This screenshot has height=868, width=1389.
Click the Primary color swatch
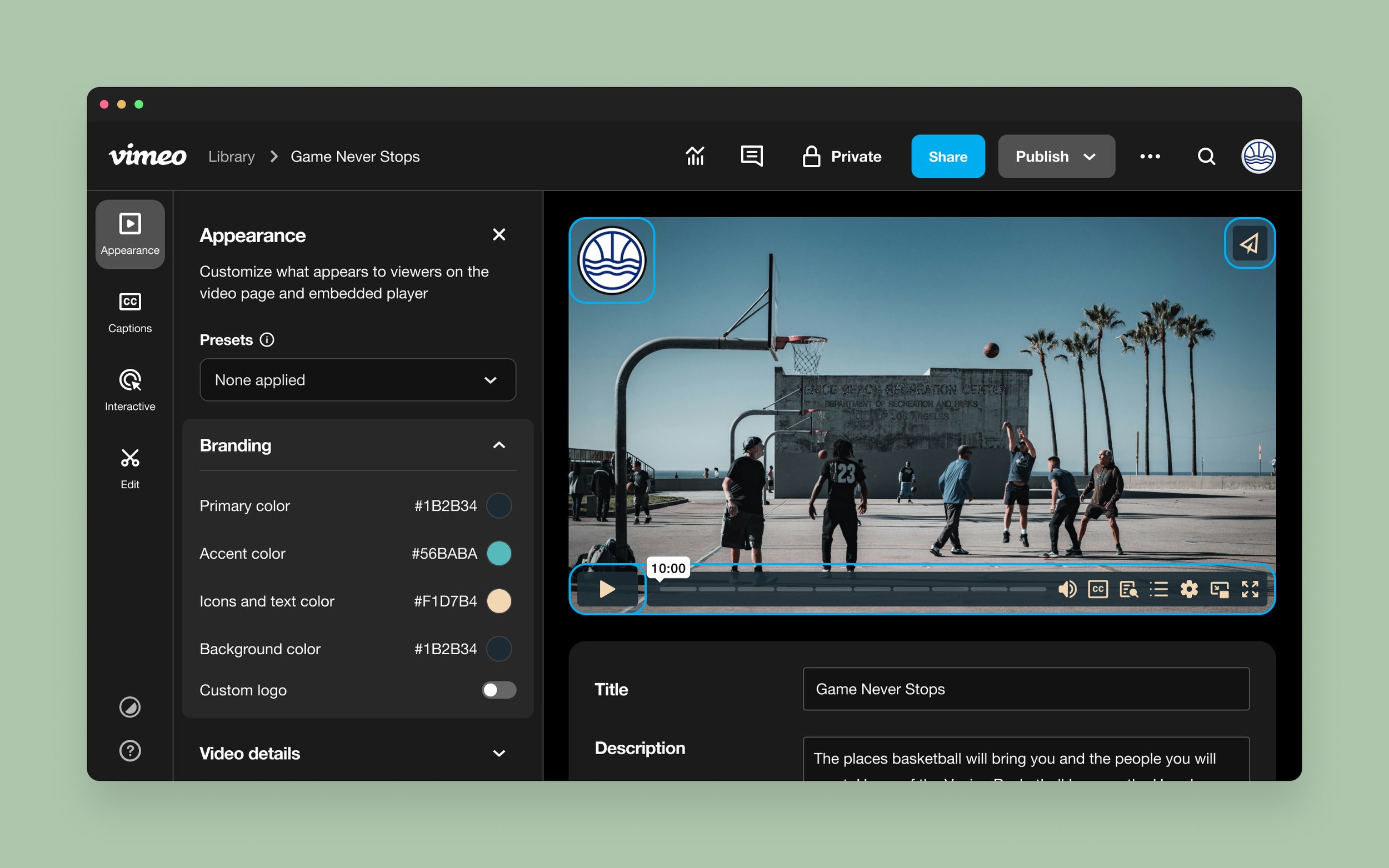(499, 505)
